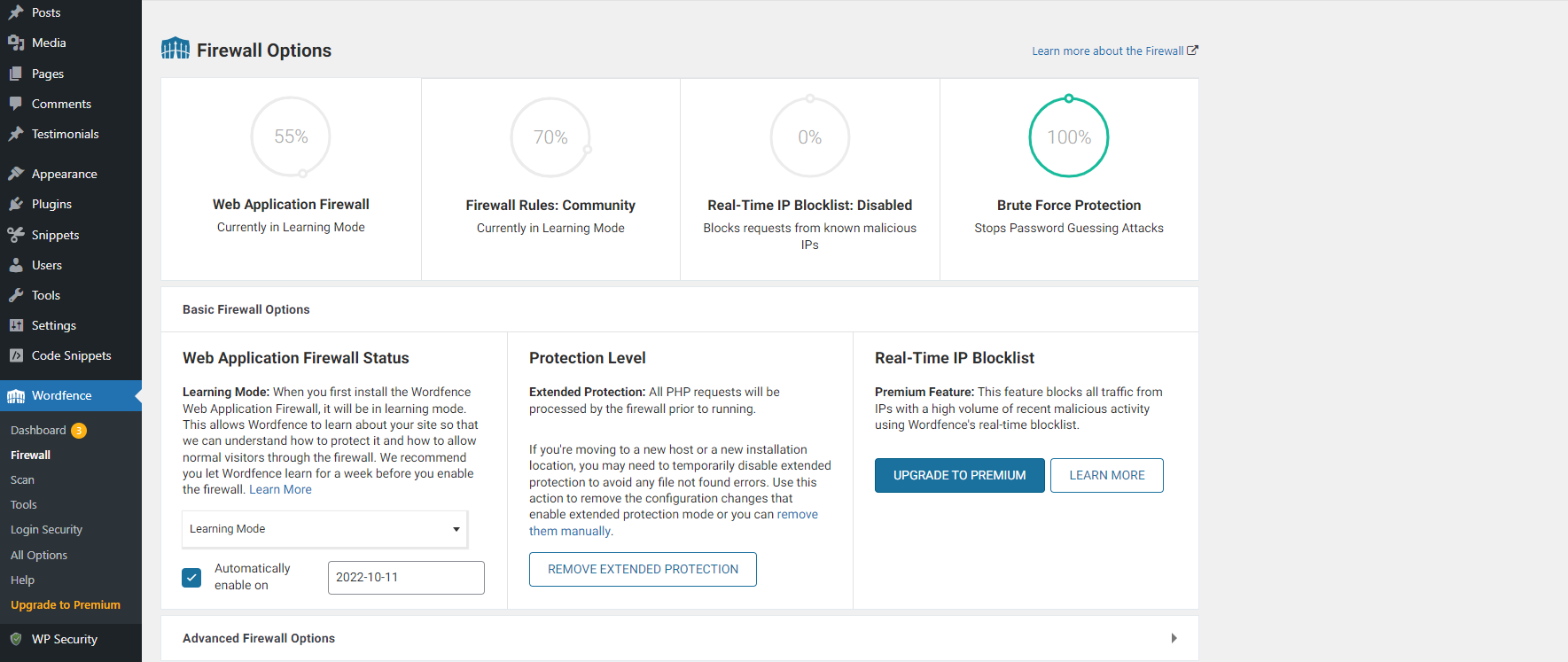This screenshot has height=662, width=1568.
Task: Click the Users person icon
Action: click(16, 265)
